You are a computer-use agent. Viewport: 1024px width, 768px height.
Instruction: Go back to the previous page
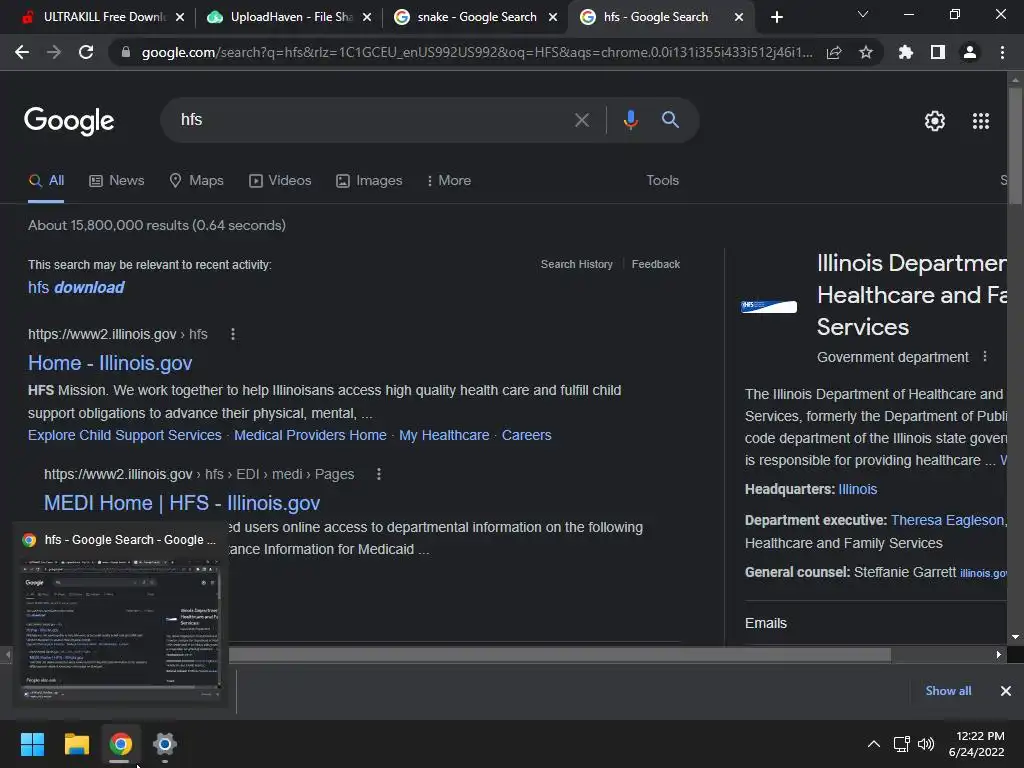tap(22, 52)
